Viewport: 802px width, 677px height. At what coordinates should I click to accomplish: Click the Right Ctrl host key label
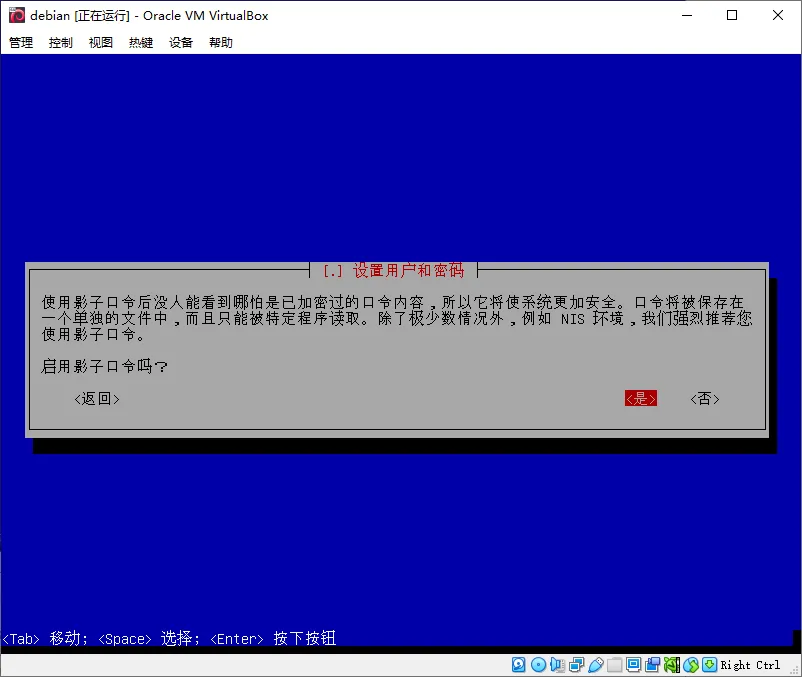(750, 665)
